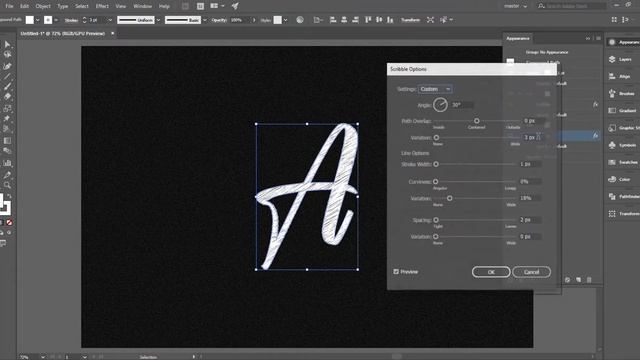This screenshot has width=640, height=360.
Task: Open the Effect menu
Action: [102, 6]
